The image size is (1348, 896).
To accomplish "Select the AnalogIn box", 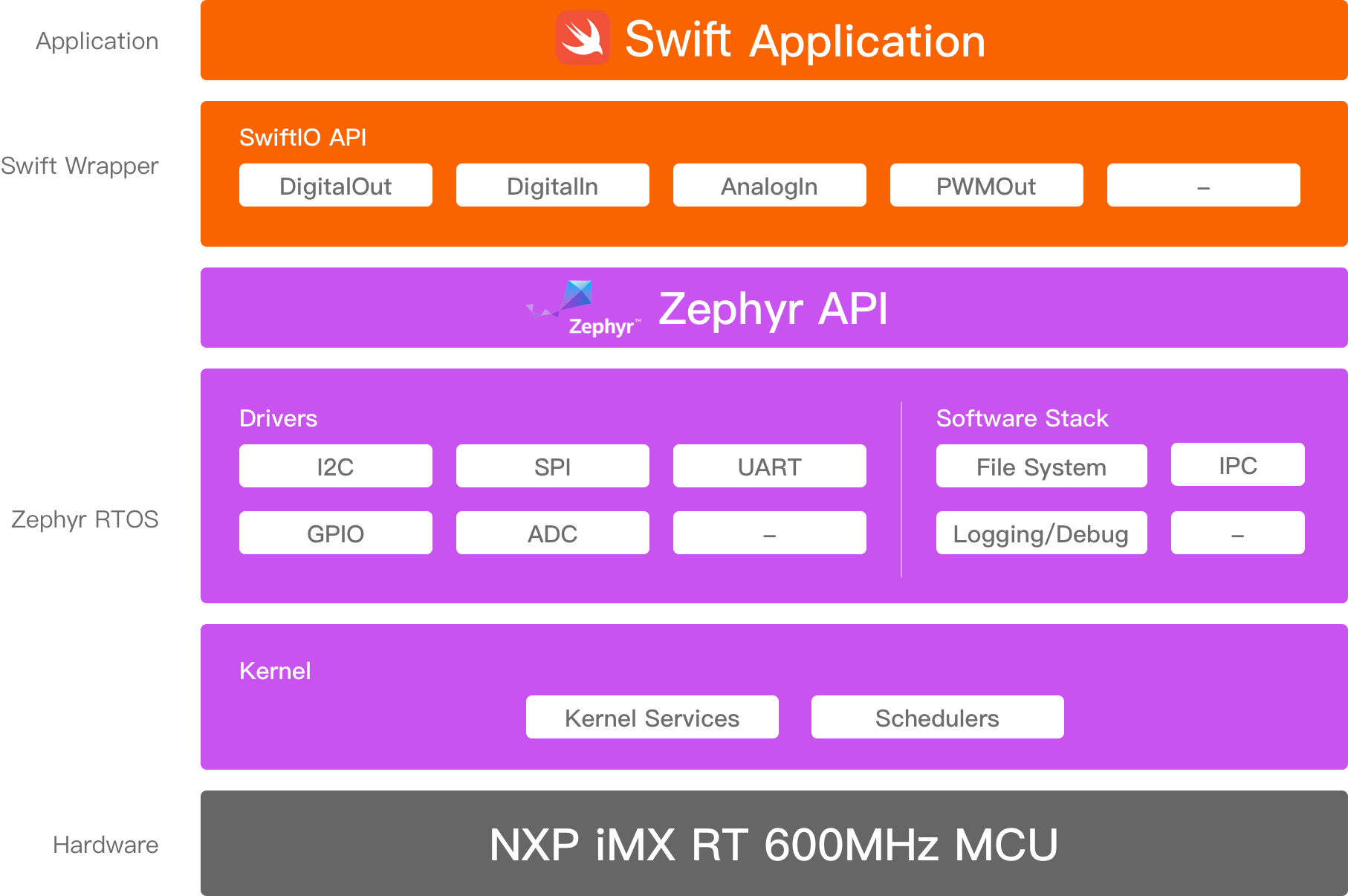I will pyautogui.click(x=770, y=185).
